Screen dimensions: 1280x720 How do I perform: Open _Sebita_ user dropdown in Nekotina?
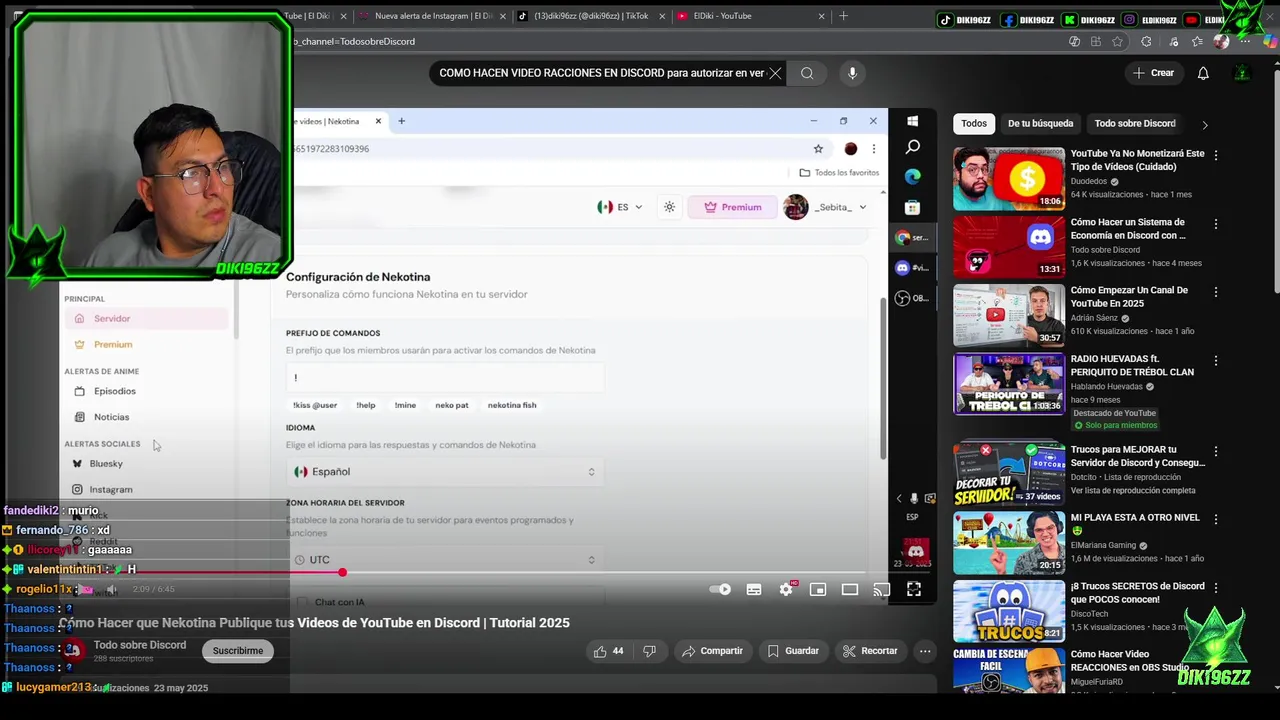825,207
